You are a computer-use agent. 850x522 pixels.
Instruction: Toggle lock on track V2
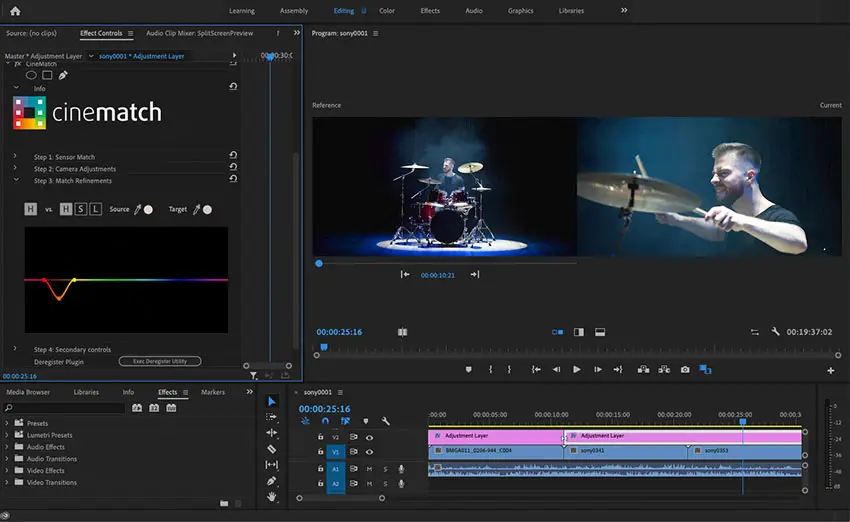[320, 437]
